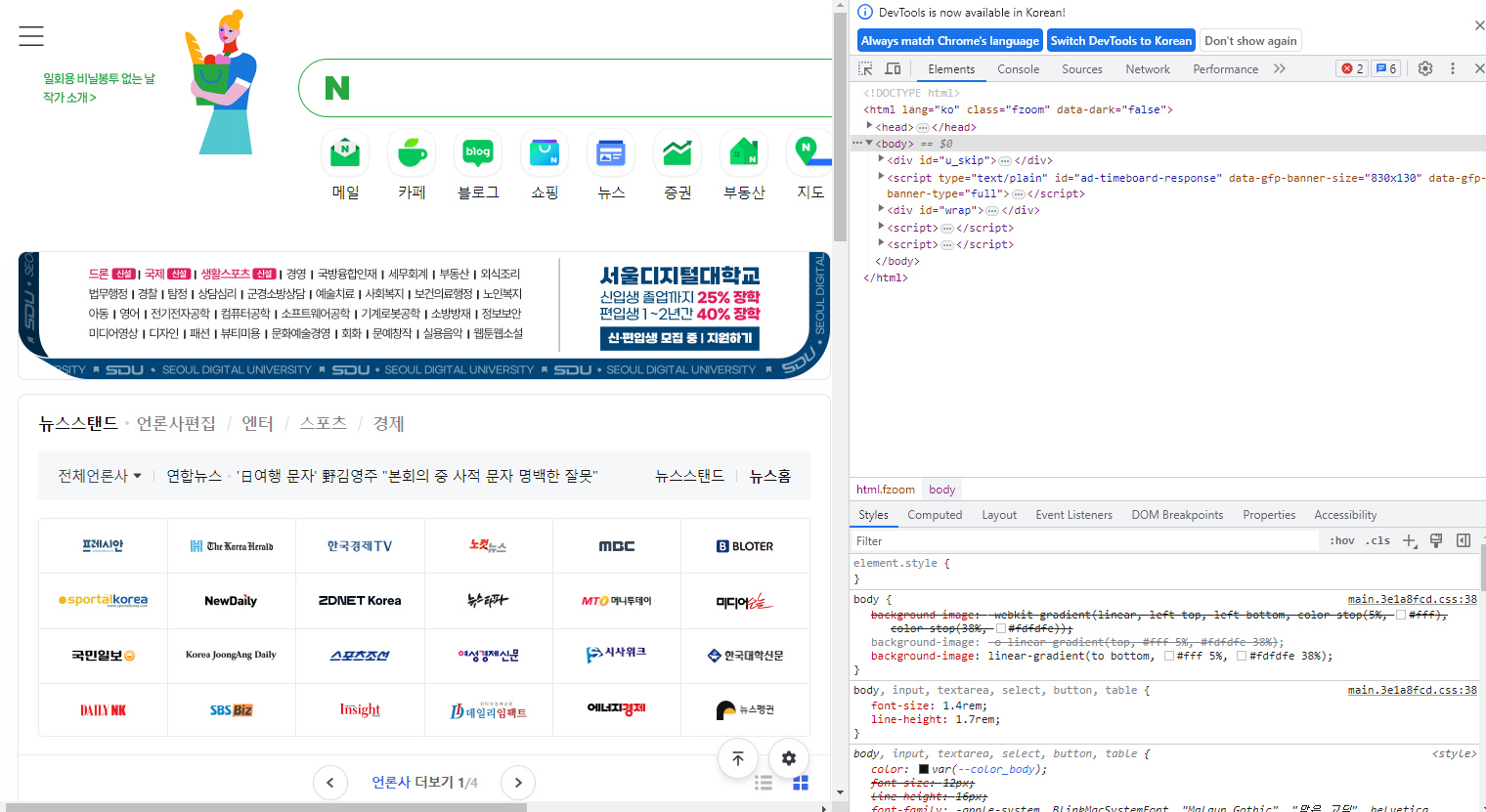
Task: Click the scroll-to-top arrow button
Action: tap(738, 758)
